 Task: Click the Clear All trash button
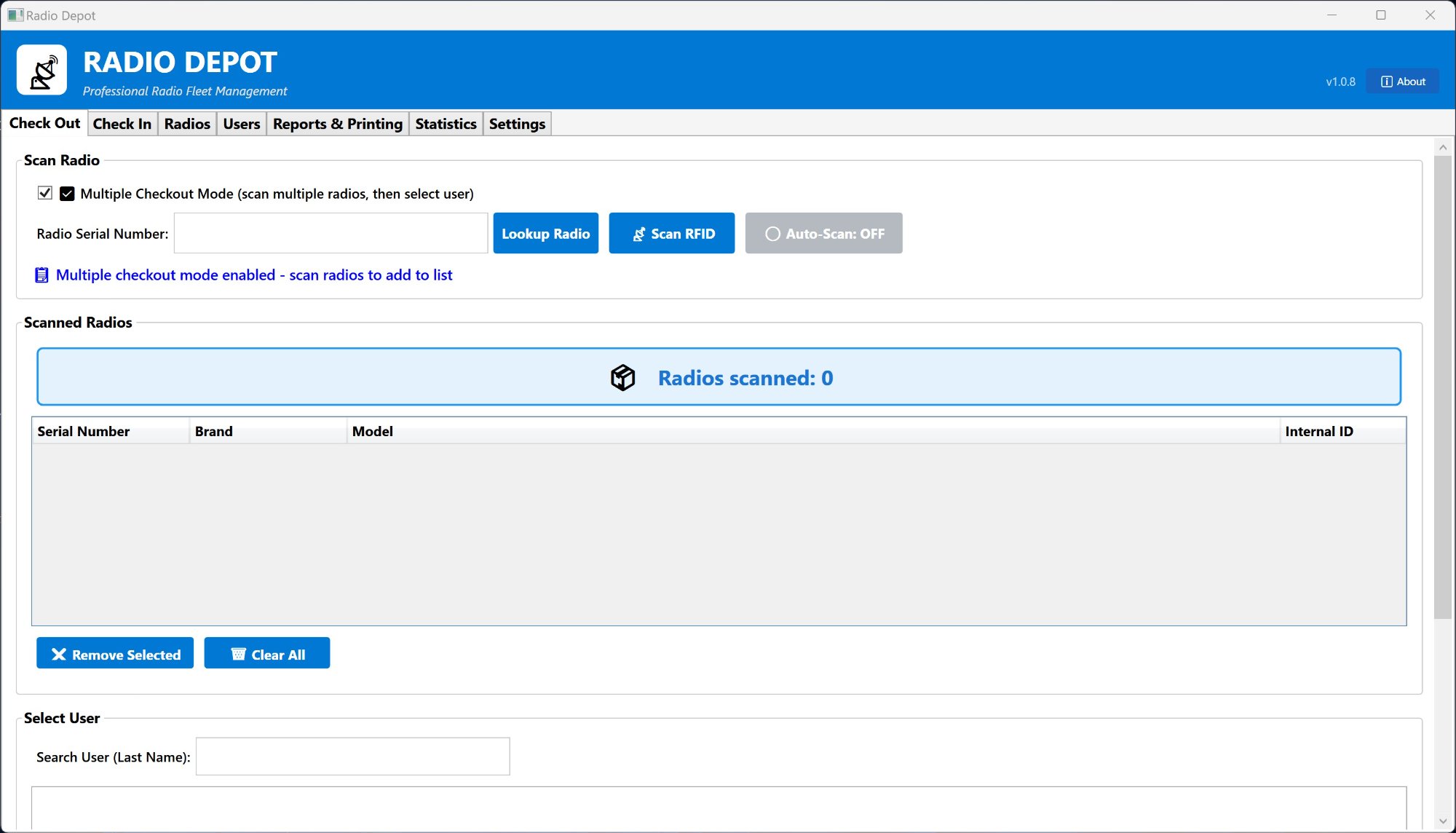coord(266,654)
